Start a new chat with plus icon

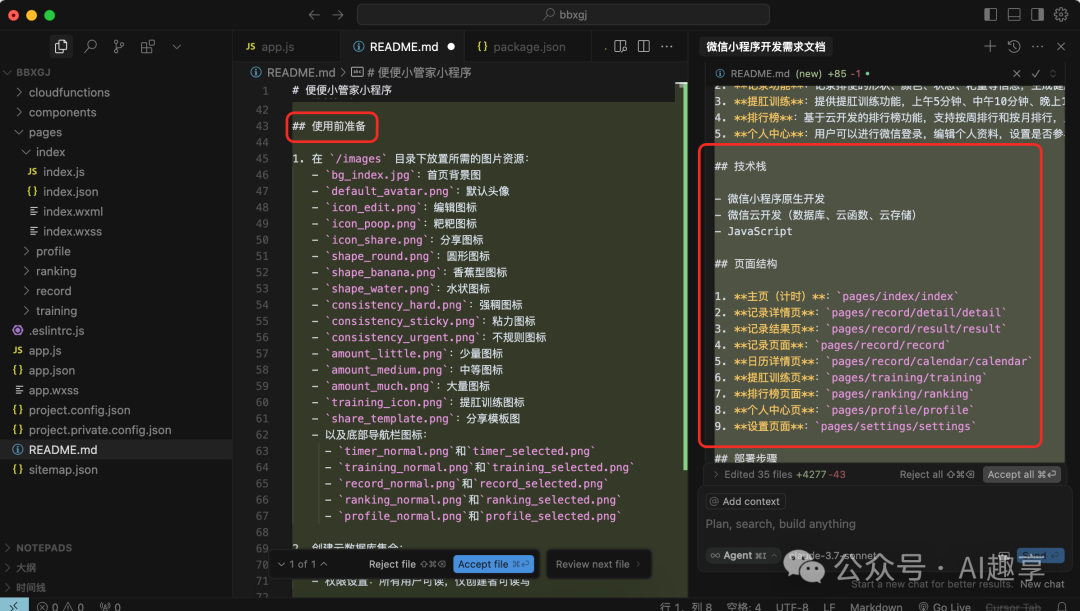pyautogui.click(x=990, y=46)
